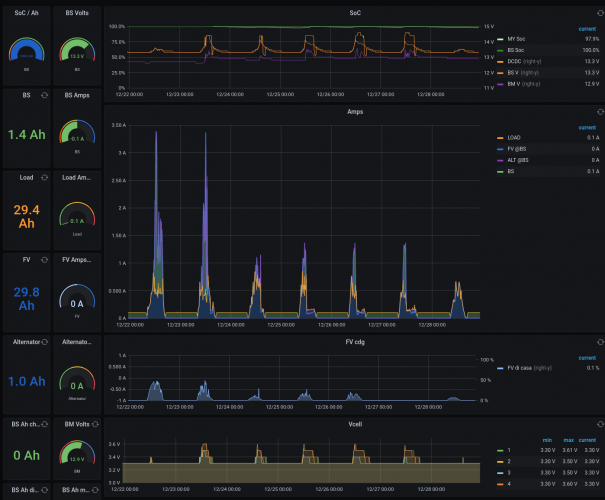Sort SoC legend by current column

(x=588, y=29)
